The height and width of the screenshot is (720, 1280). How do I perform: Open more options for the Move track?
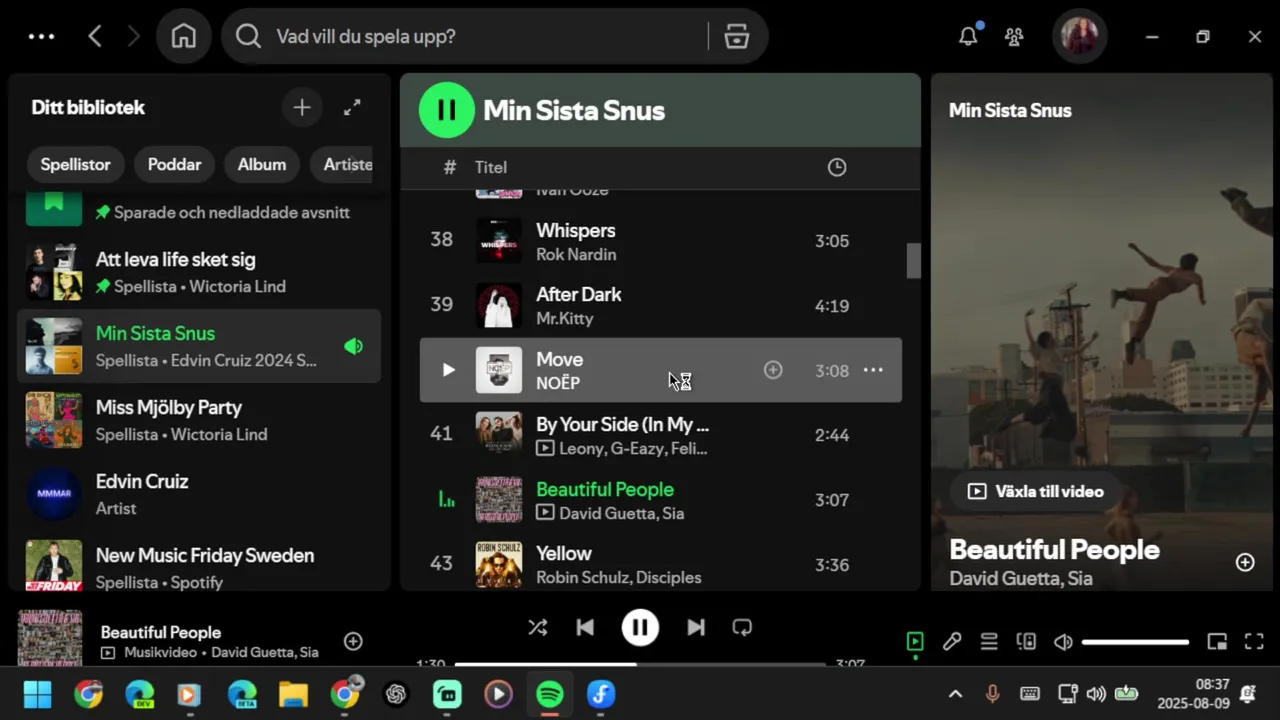pyautogui.click(x=873, y=370)
